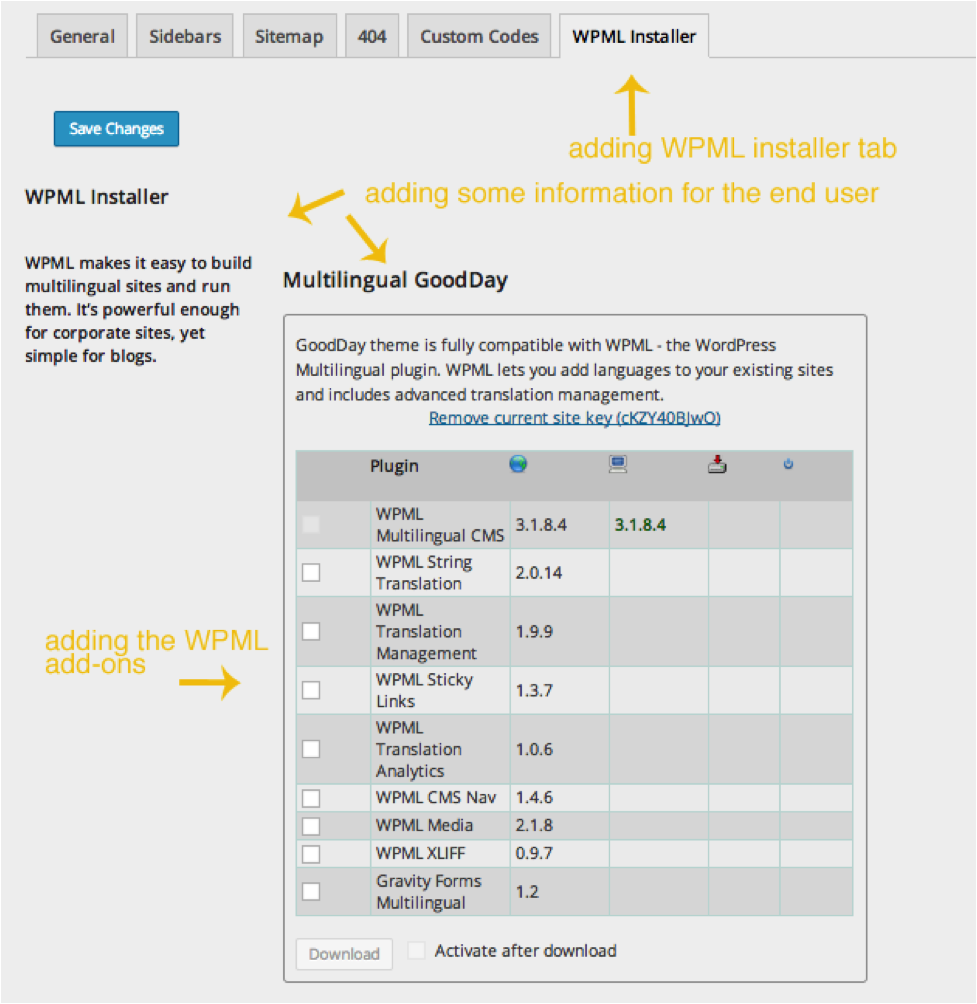This screenshot has height=1004, width=977.
Task: Check the WPML String Translation checkbox
Action: (311, 572)
